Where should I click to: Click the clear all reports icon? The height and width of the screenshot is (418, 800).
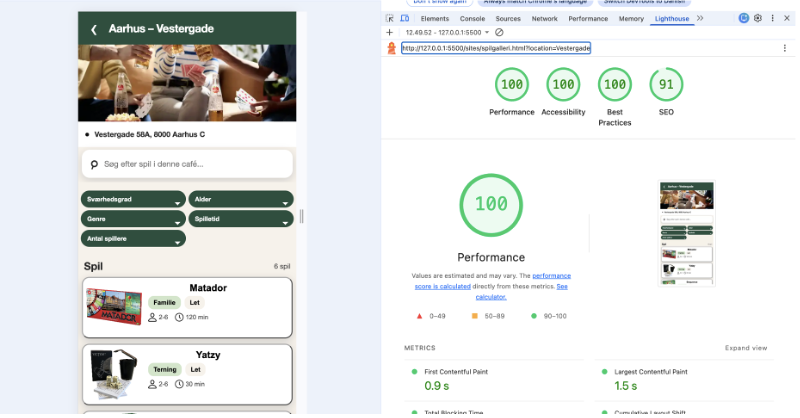[499, 32]
